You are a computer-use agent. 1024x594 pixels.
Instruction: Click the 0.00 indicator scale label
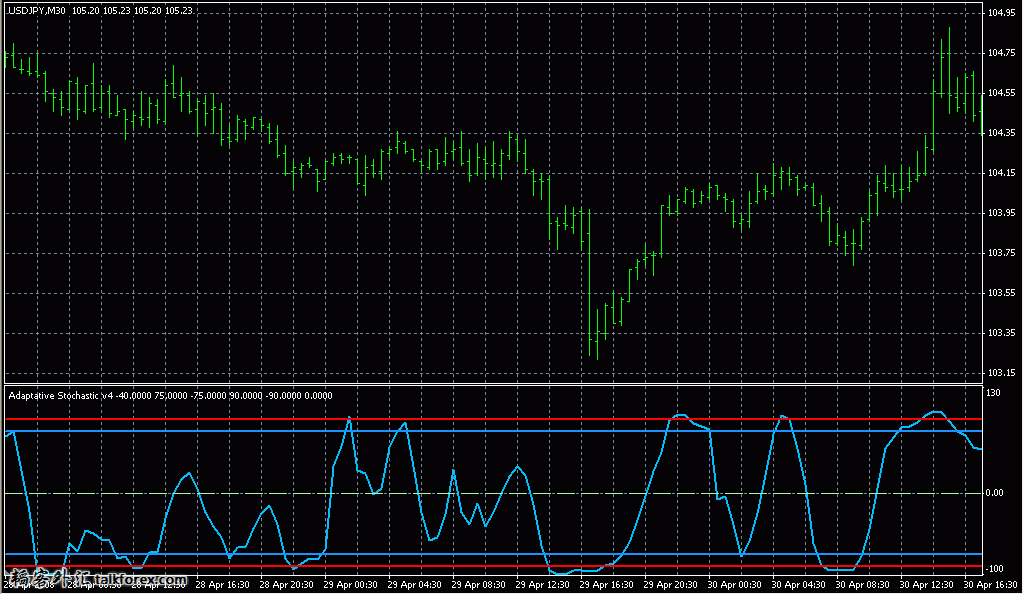click(995, 493)
